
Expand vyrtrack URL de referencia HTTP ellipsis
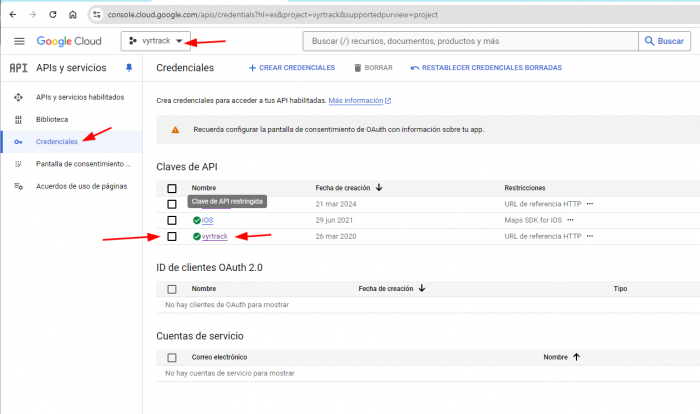coord(590,236)
